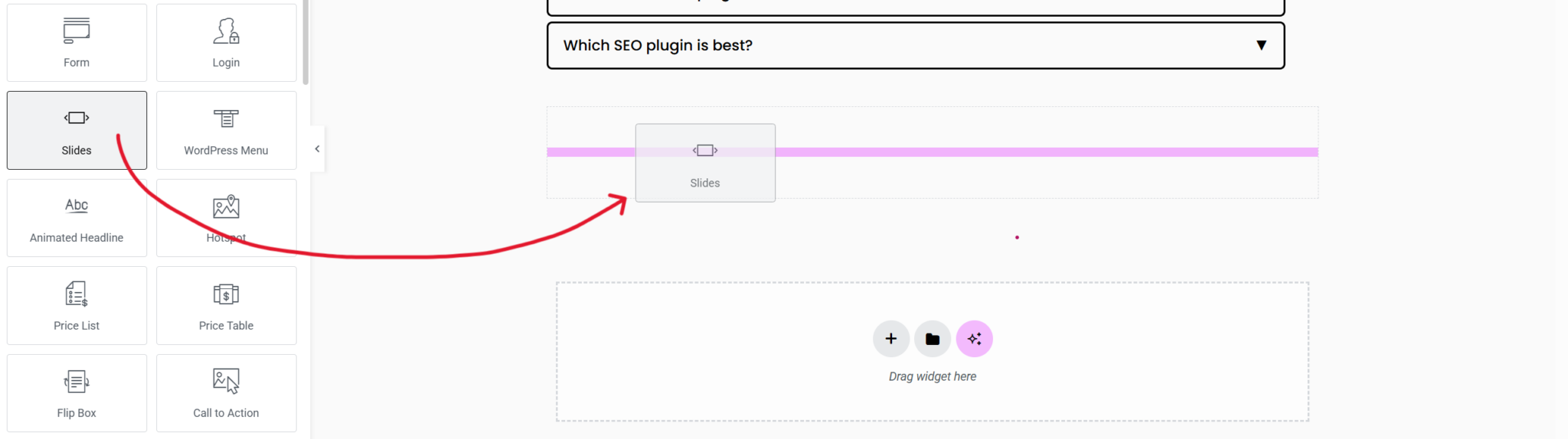Open the template library folder button
The height and width of the screenshot is (439, 1568).
[933, 339]
